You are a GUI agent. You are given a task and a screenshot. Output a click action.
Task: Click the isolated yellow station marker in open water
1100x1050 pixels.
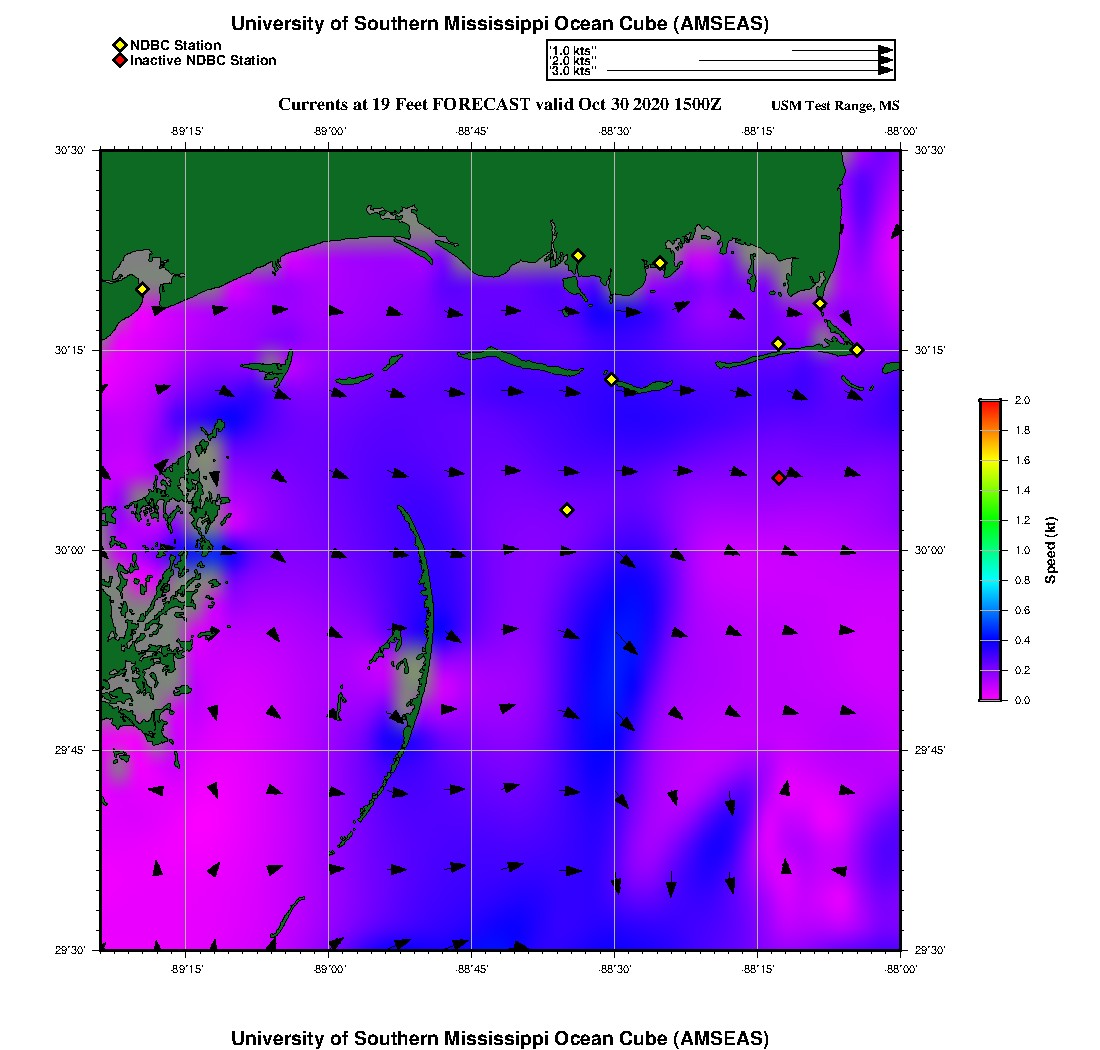coord(567,510)
